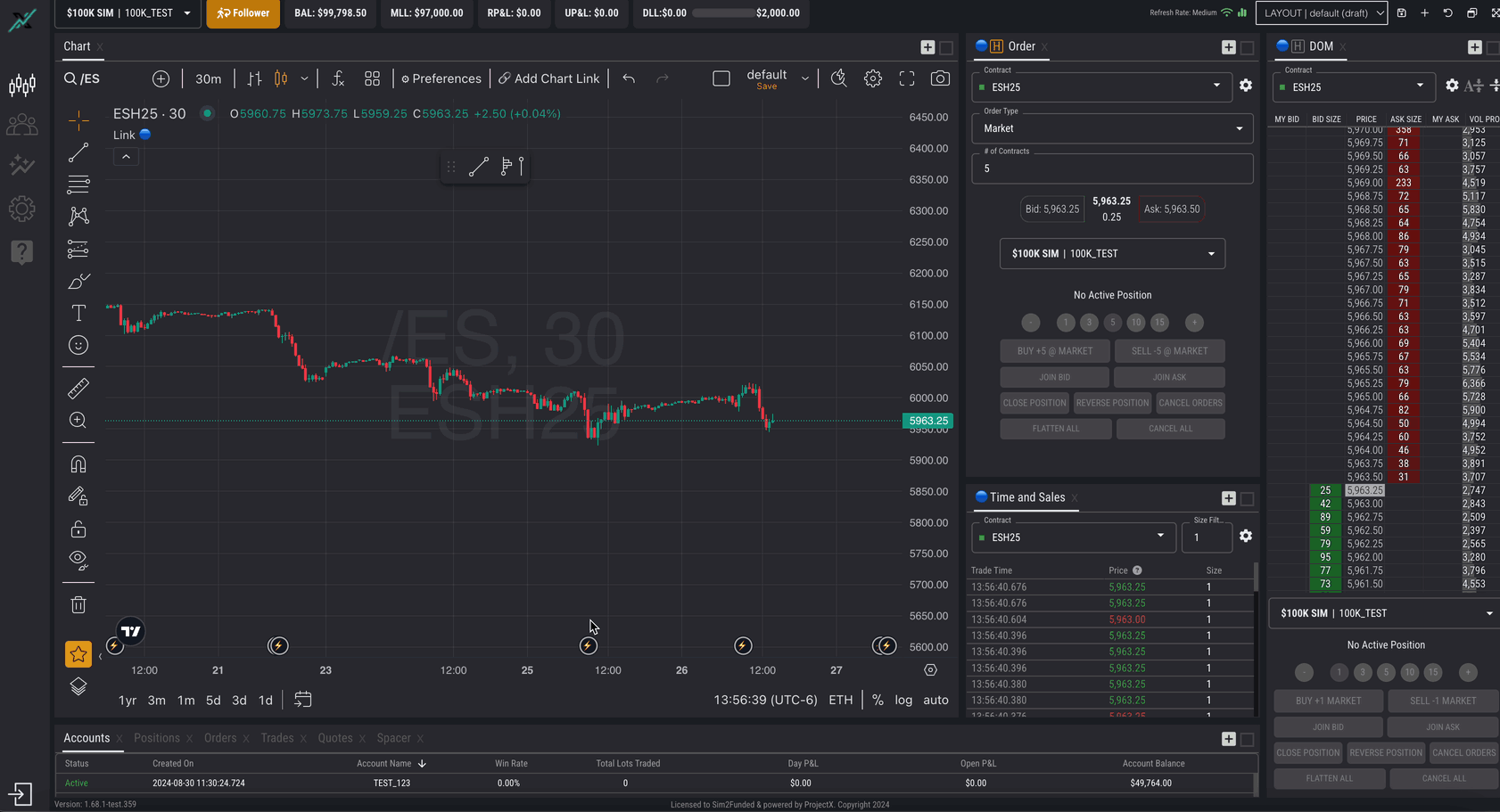Open the Order Type Market dropdown
The image size is (1500, 812).
(x=1112, y=128)
